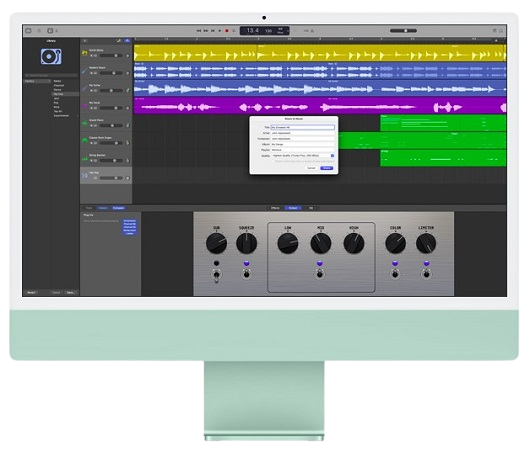The image size is (530, 450).
Task: Click the green Classic Rock Organ track icon
Action: coord(85,141)
